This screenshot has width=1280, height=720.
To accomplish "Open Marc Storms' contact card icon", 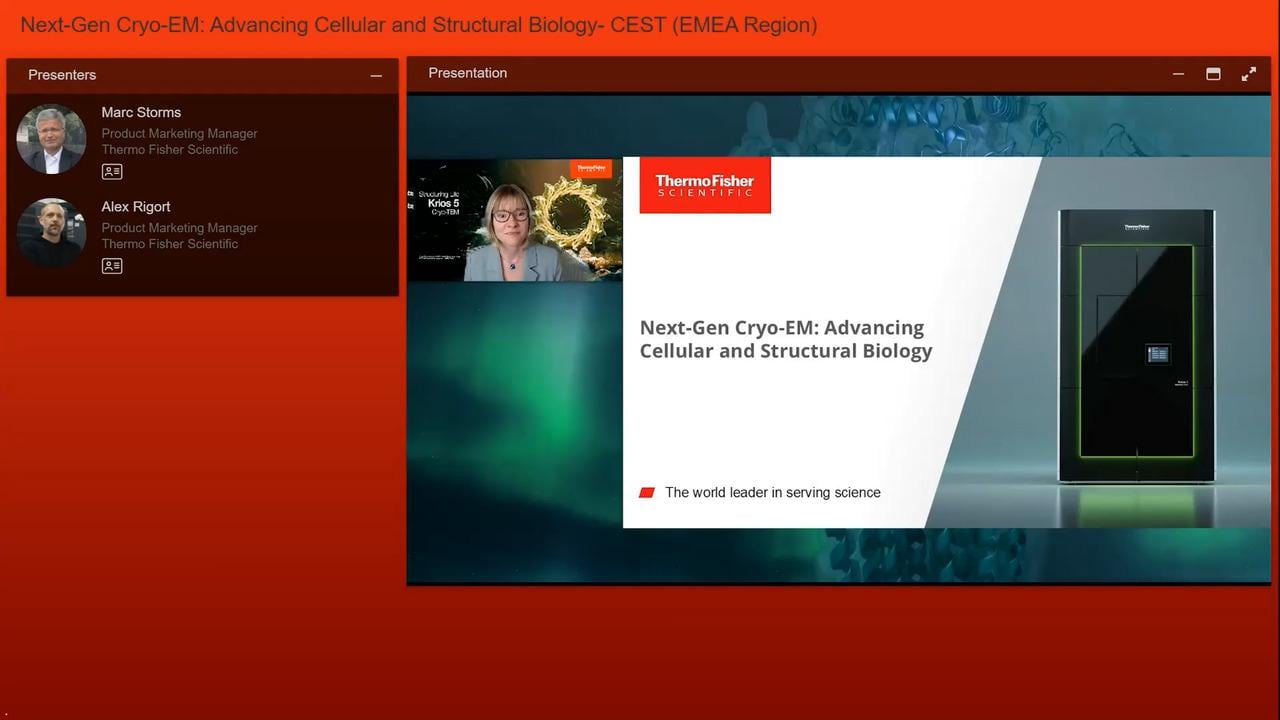I will click(112, 172).
